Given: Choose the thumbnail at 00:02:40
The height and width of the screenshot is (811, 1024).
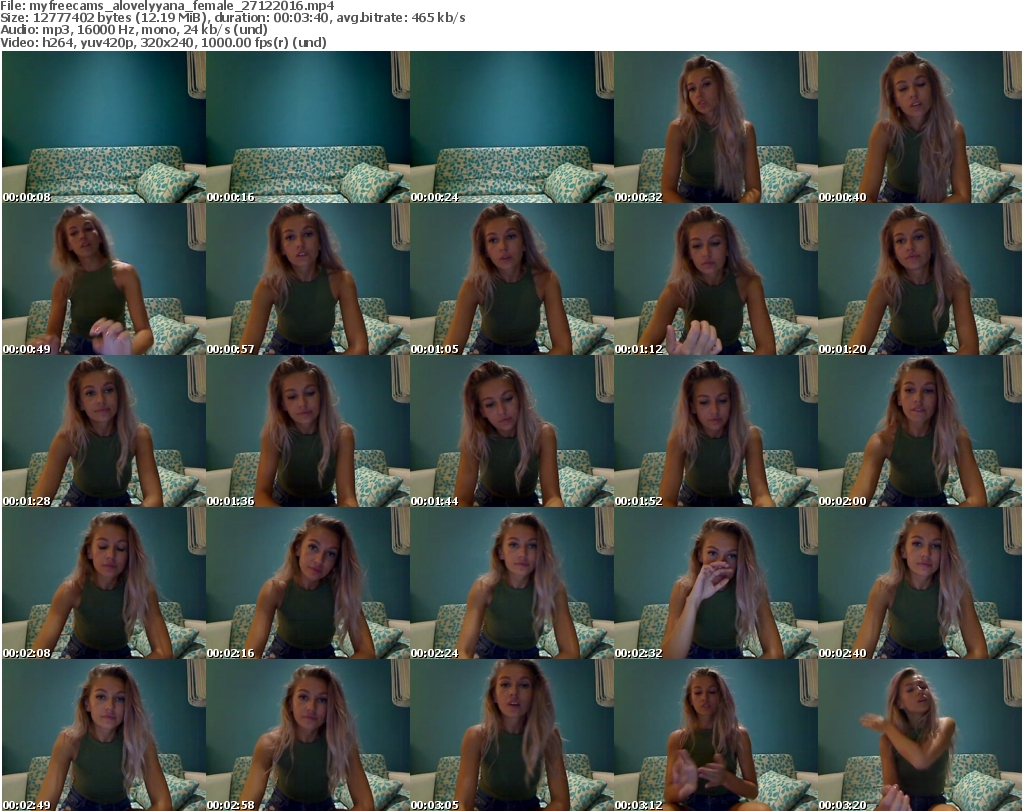Looking at the screenshot, I should (x=920, y=583).
